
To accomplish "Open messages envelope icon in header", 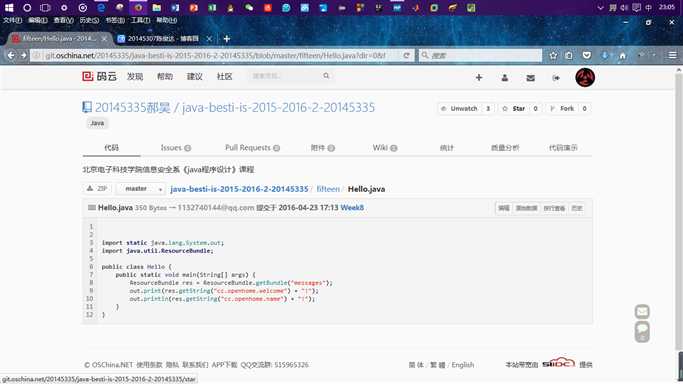I will click(x=530, y=78).
